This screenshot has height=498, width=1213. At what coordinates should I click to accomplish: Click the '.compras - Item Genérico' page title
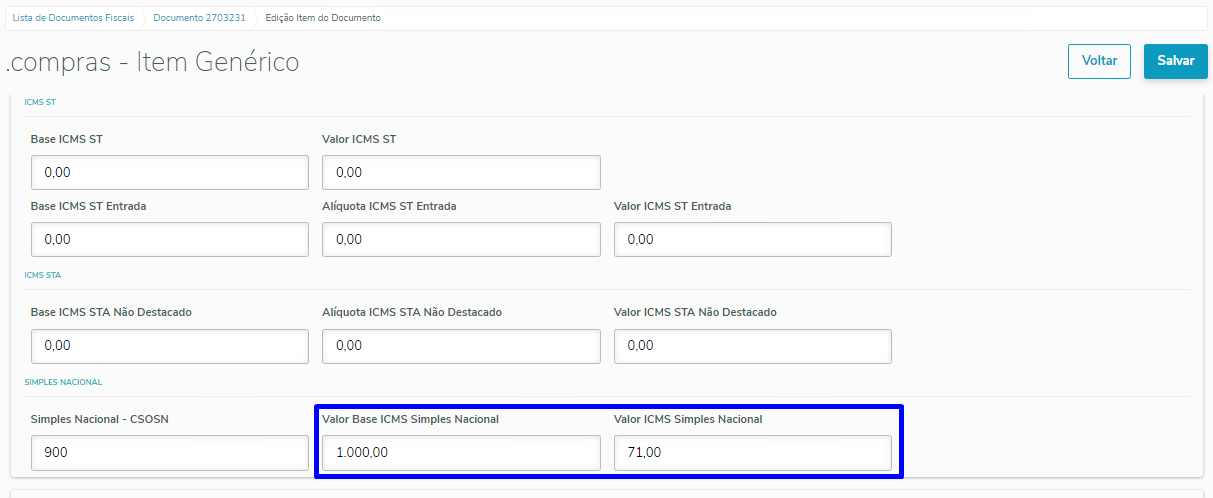point(153,62)
